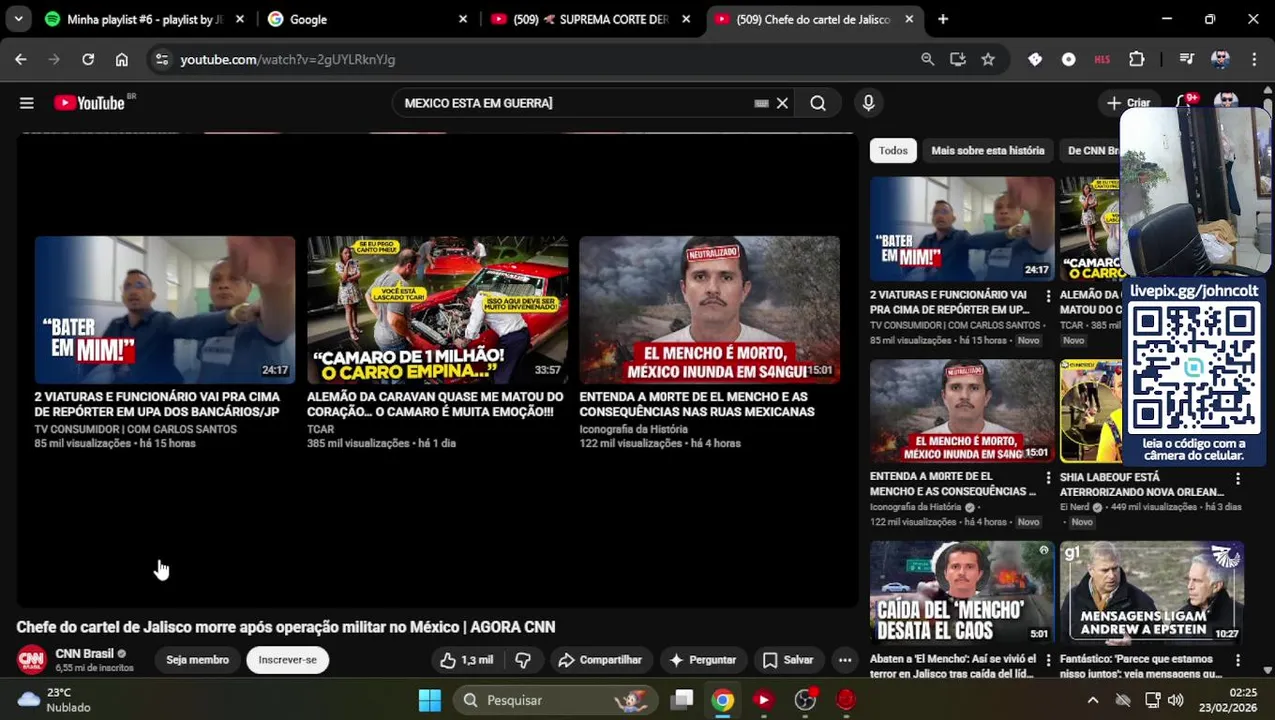Open the white tag extension icon
The width and height of the screenshot is (1275, 720).
tap(1035, 60)
